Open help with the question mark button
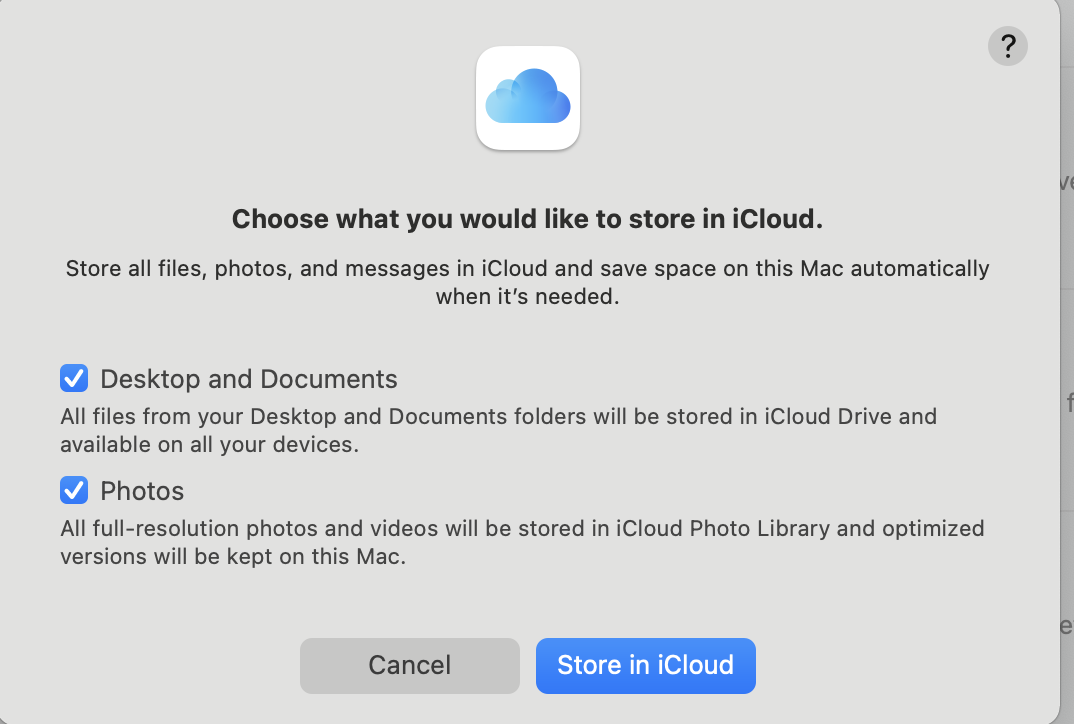This screenshot has width=1074, height=724. tap(1007, 46)
